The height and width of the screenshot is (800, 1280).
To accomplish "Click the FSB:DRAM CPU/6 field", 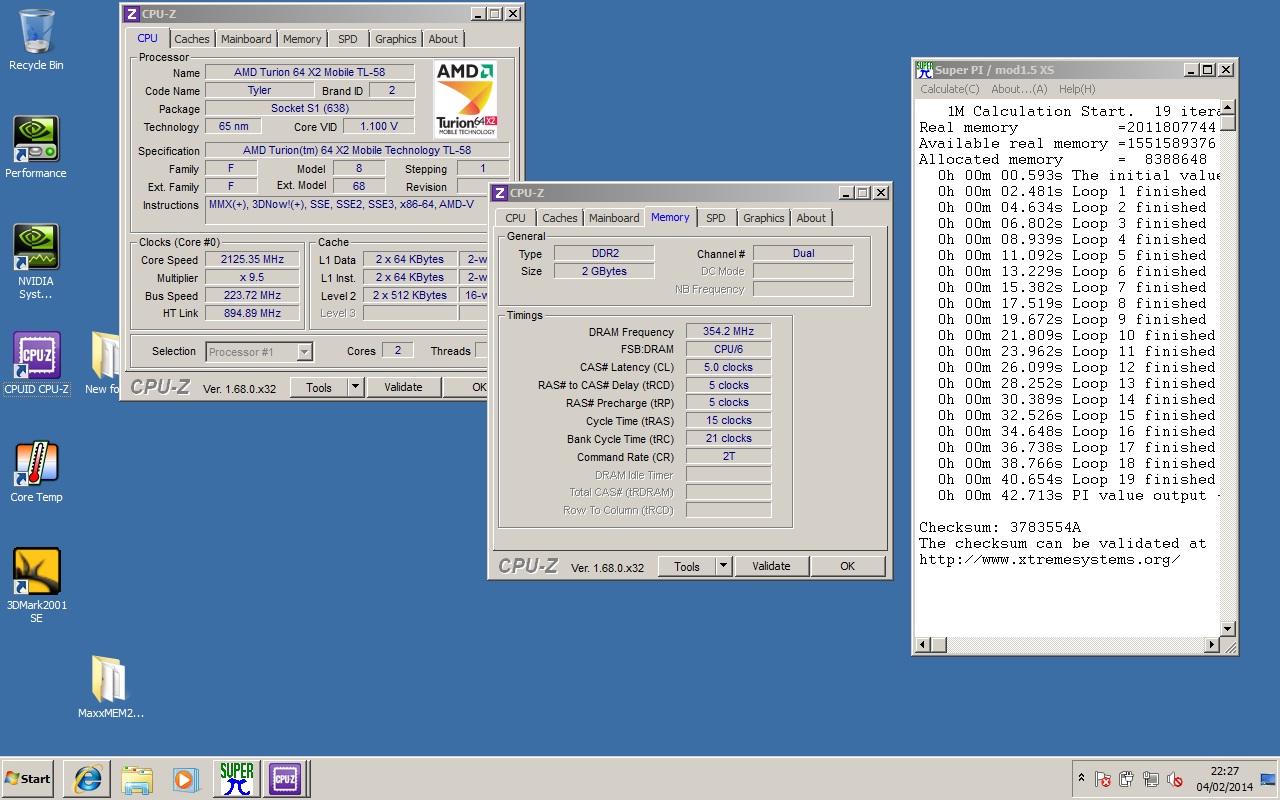I will tap(728, 349).
